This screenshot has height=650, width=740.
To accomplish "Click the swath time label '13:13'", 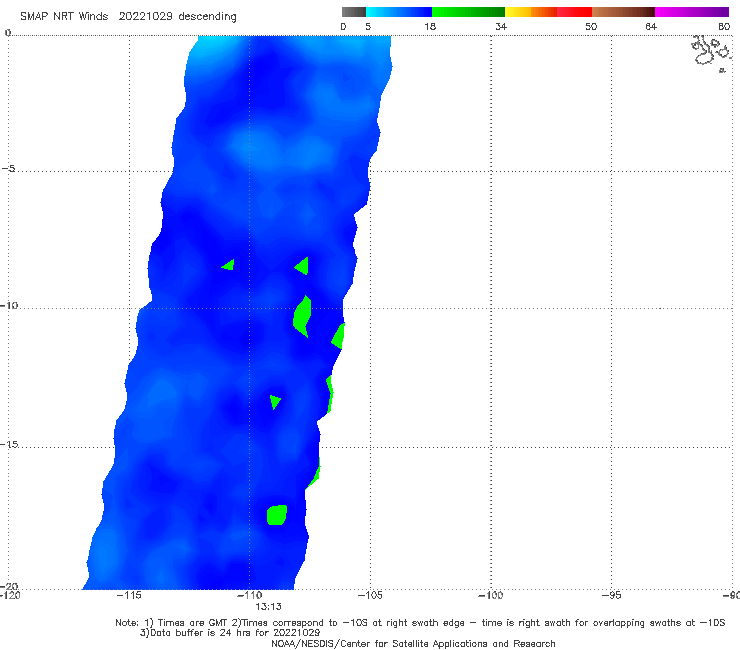I will (269, 607).
